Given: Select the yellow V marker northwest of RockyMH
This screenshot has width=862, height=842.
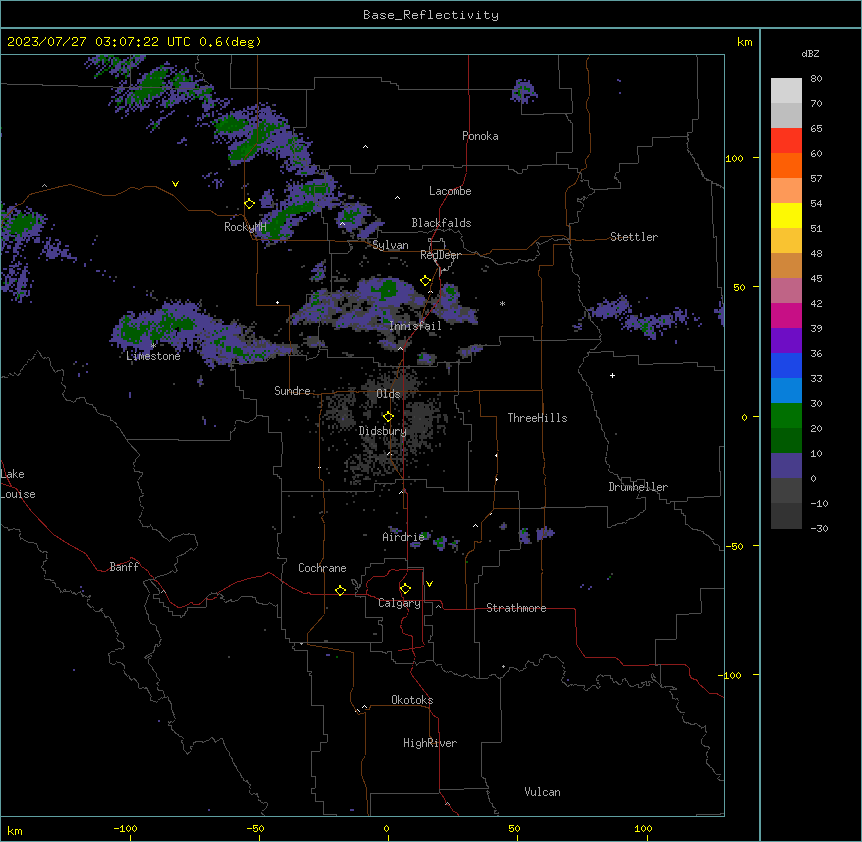Looking at the screenshot, I should pos(175,184).
